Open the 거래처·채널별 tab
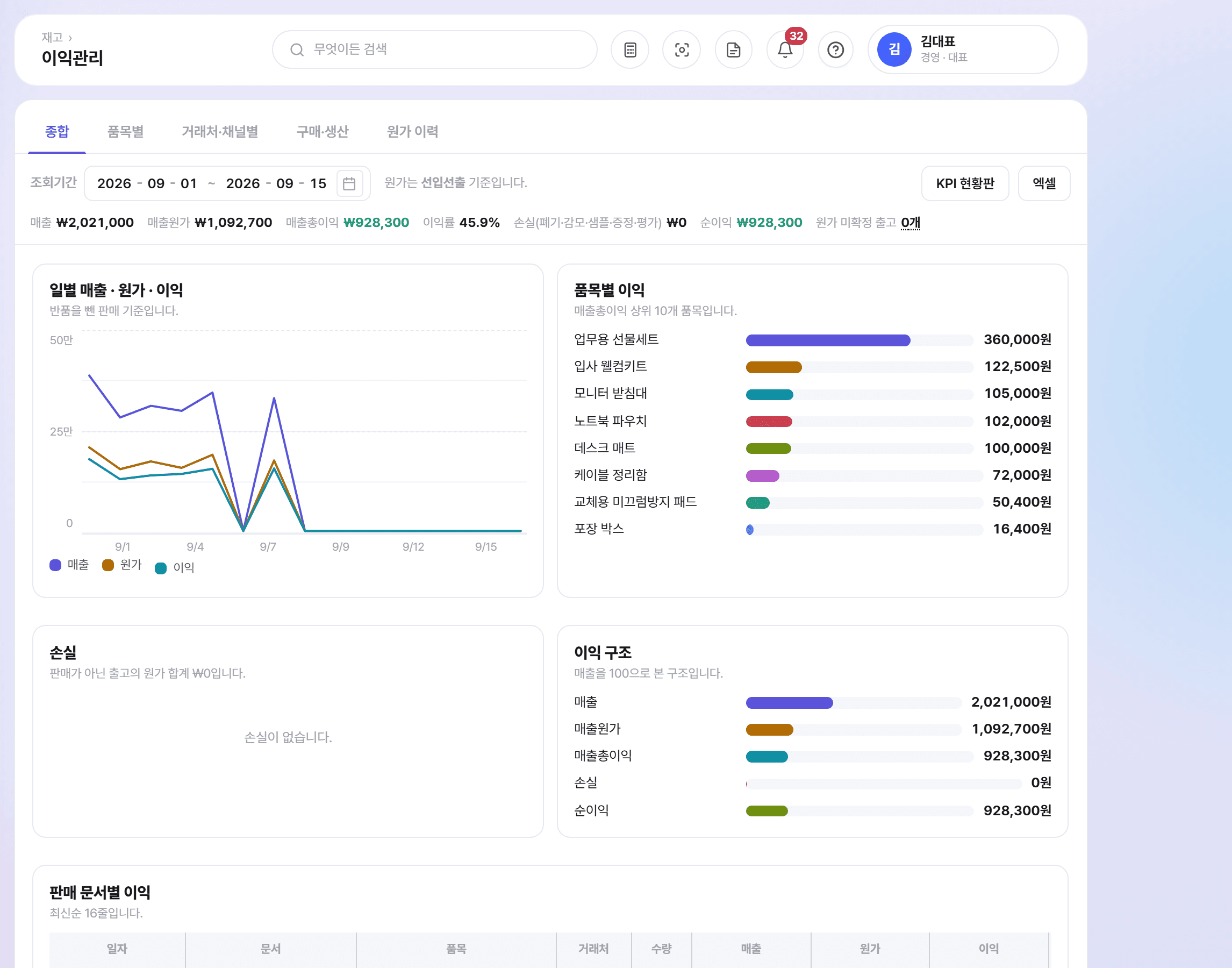The image size is (1232, 968). click(220, 131)
